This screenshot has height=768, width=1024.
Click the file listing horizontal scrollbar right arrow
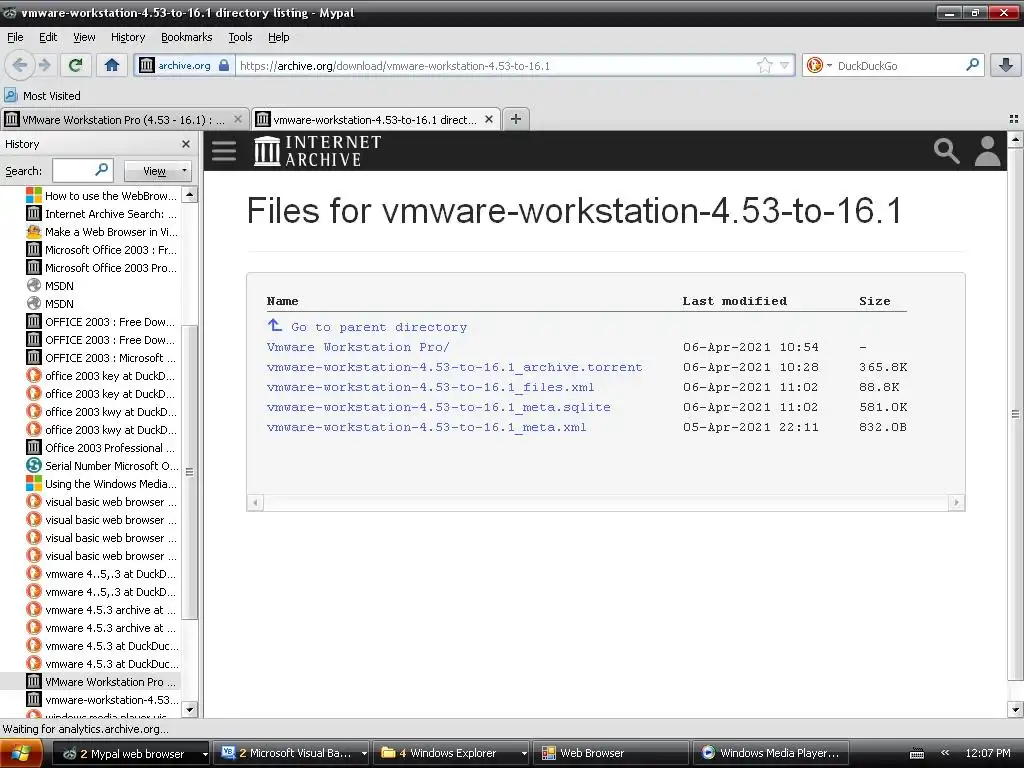pyautogui.click(x=956, y=502)
